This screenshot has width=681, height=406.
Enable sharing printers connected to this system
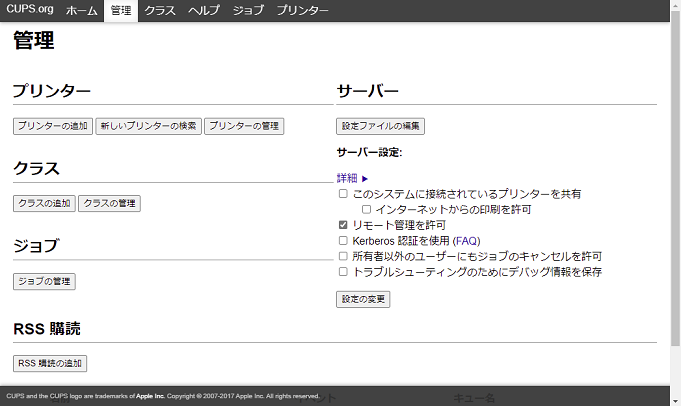(x=343, y=194)
